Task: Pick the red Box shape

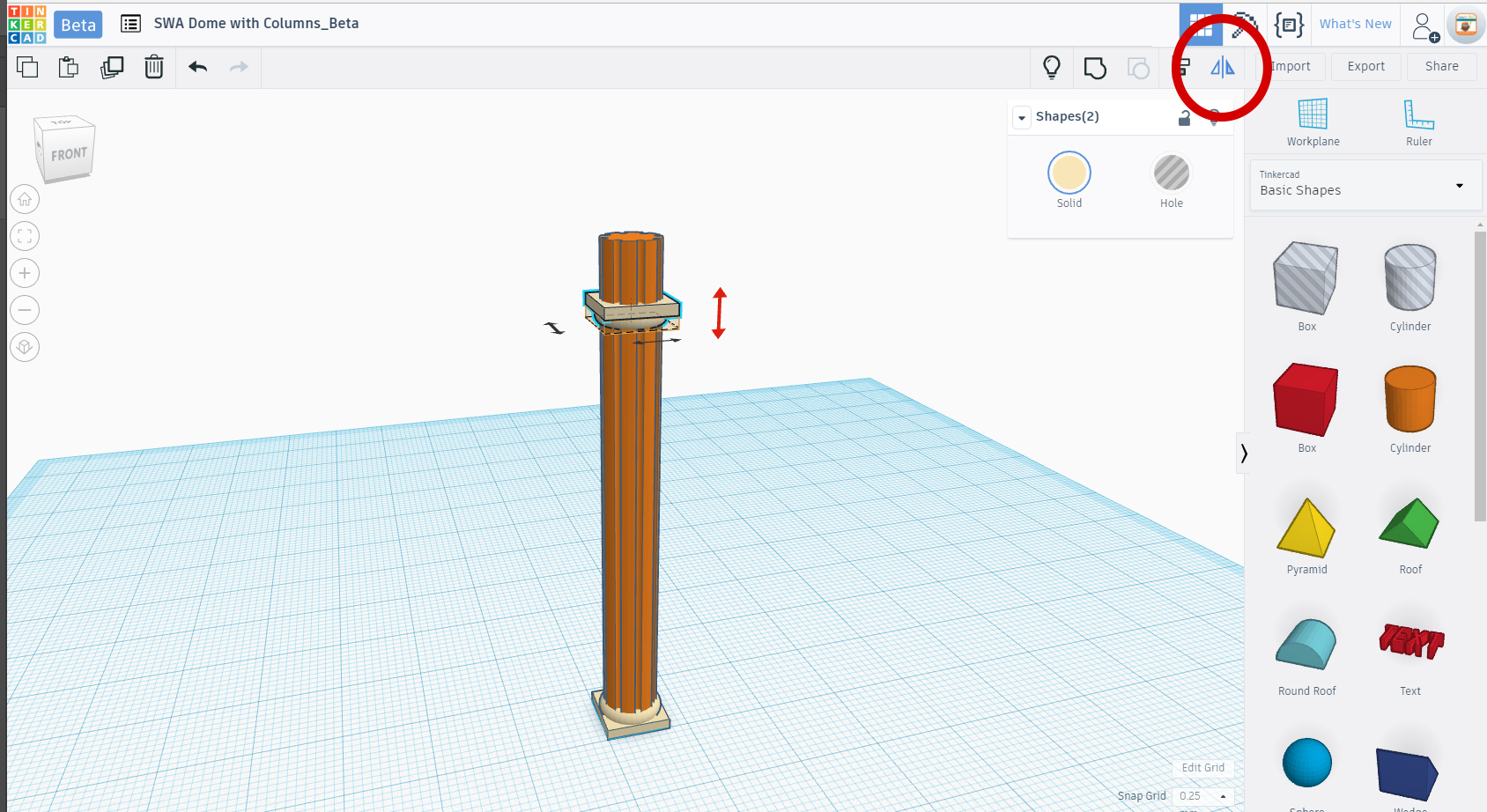Action: [1306, 400]
